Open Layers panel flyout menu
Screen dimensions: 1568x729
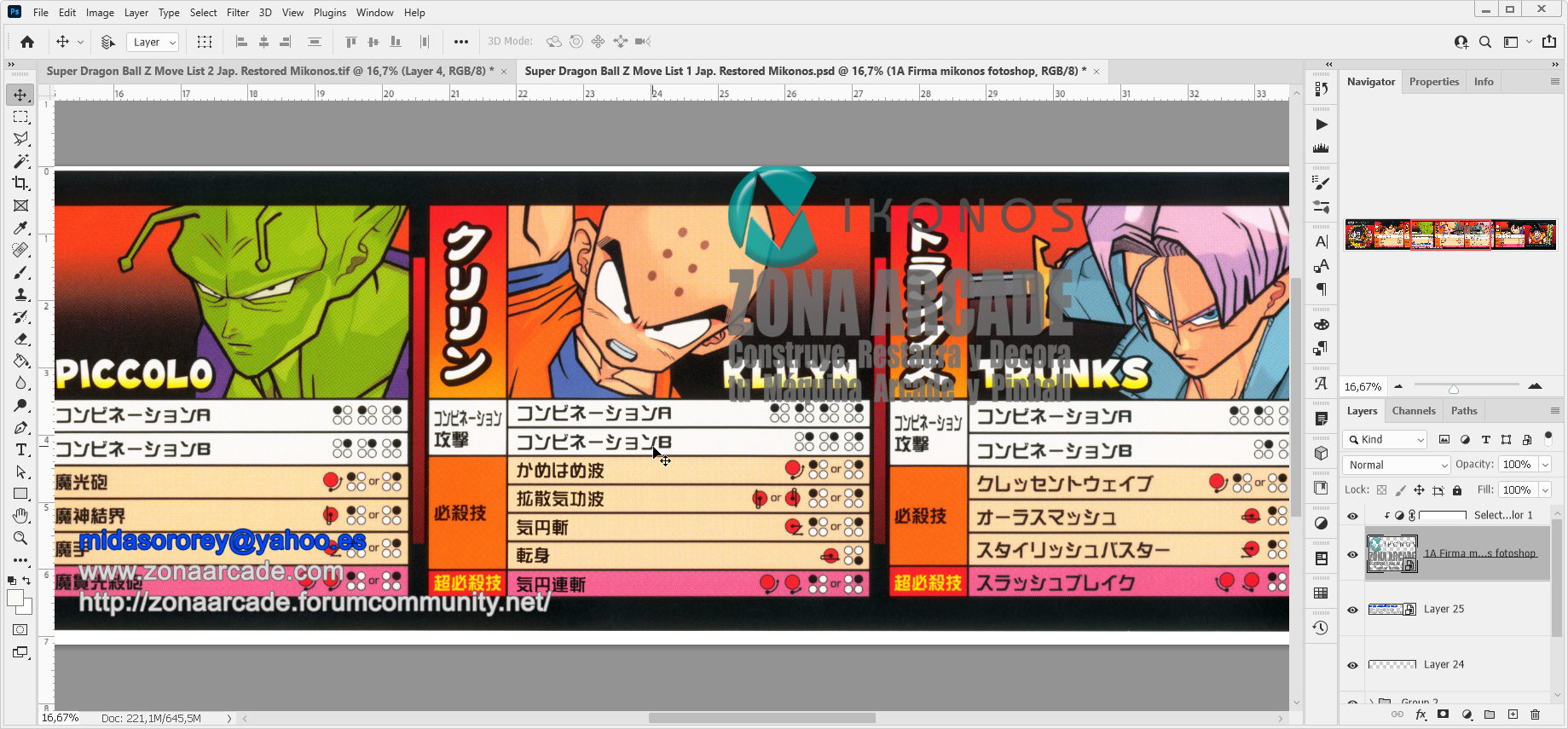click(1554, 411)
